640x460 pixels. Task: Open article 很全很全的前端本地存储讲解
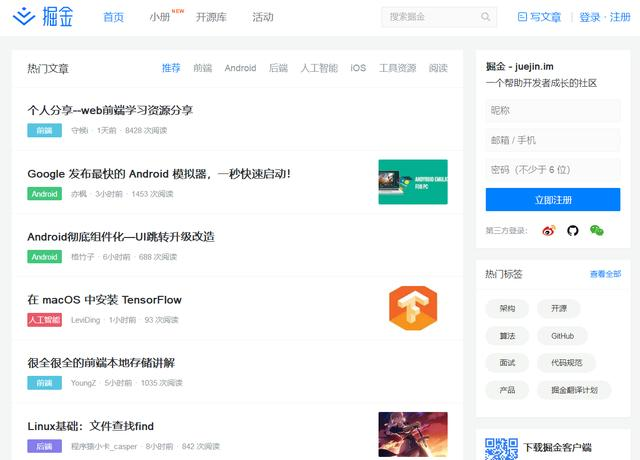[101, 363]
